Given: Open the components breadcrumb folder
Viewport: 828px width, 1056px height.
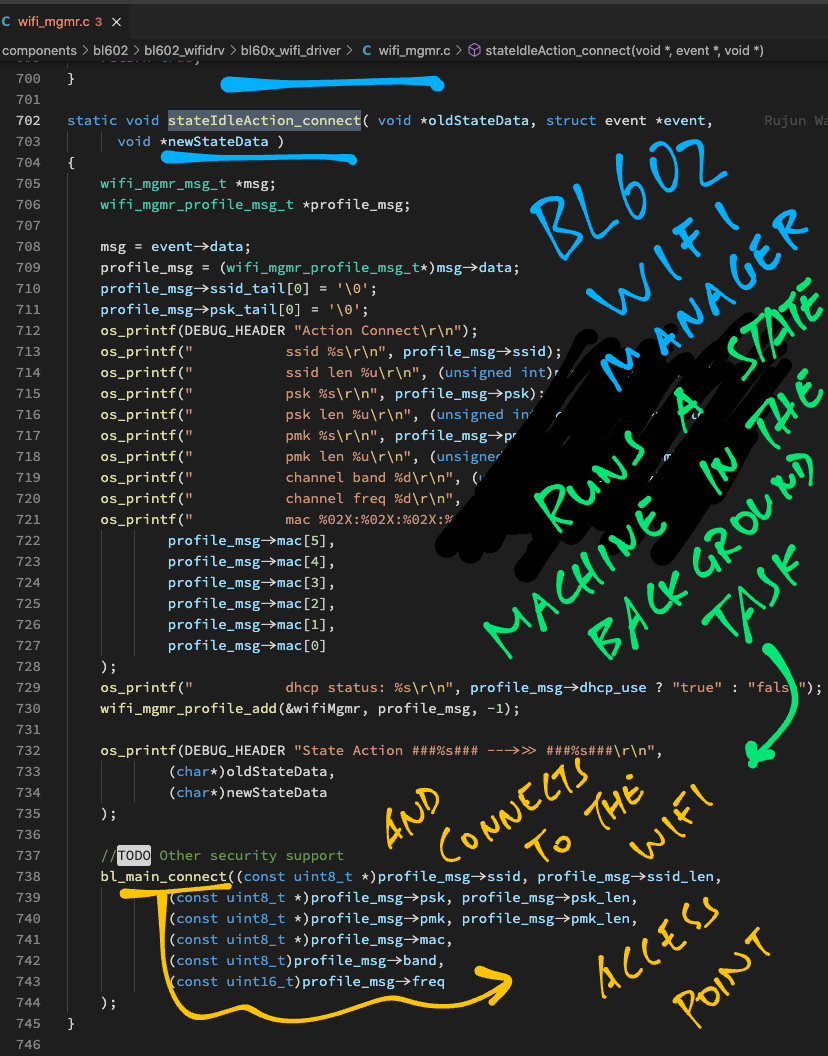Looking at the screenshot, I should pos(39,50).
